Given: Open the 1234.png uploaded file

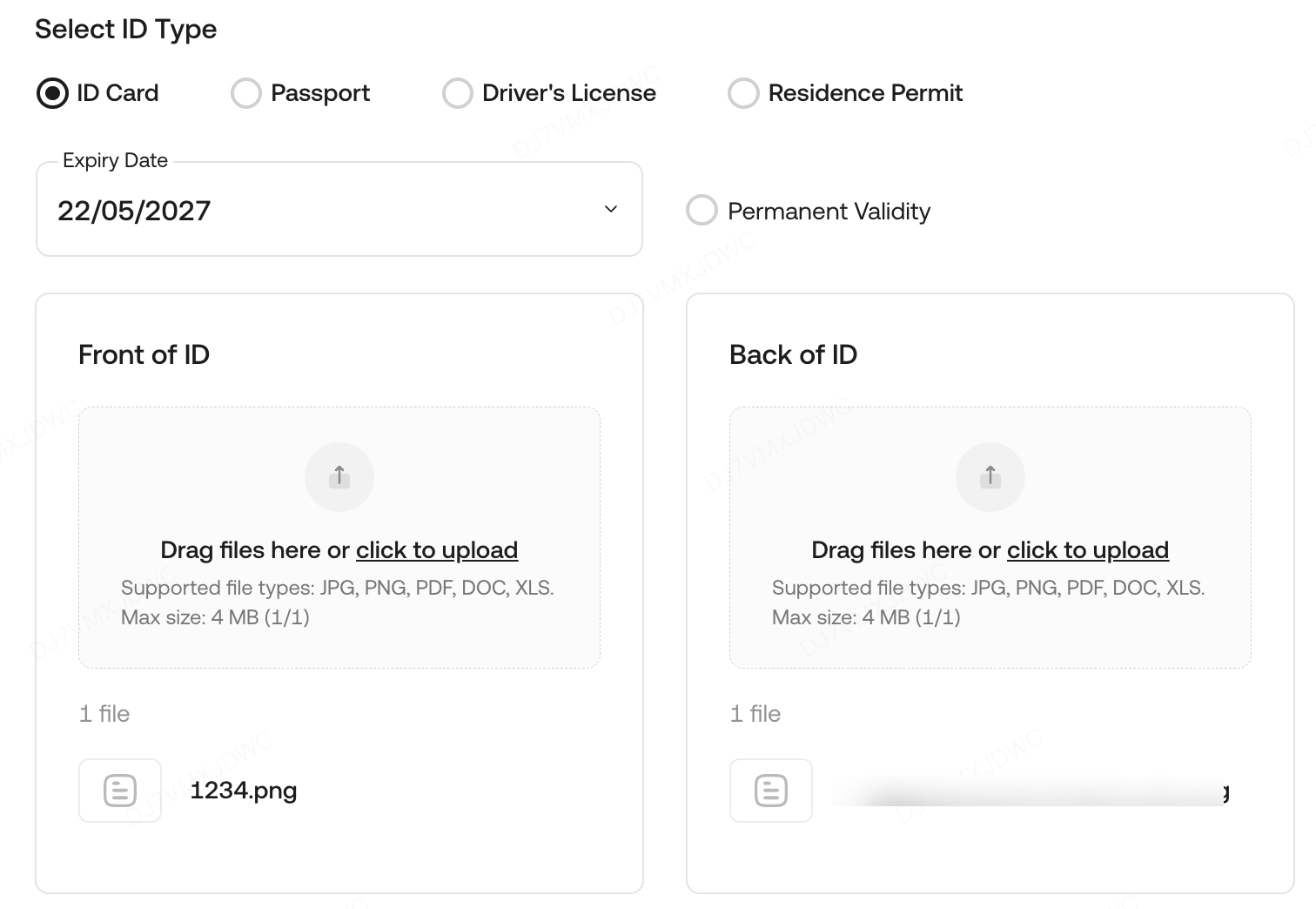Looking at the screenshot, I should tap(244, 791).
